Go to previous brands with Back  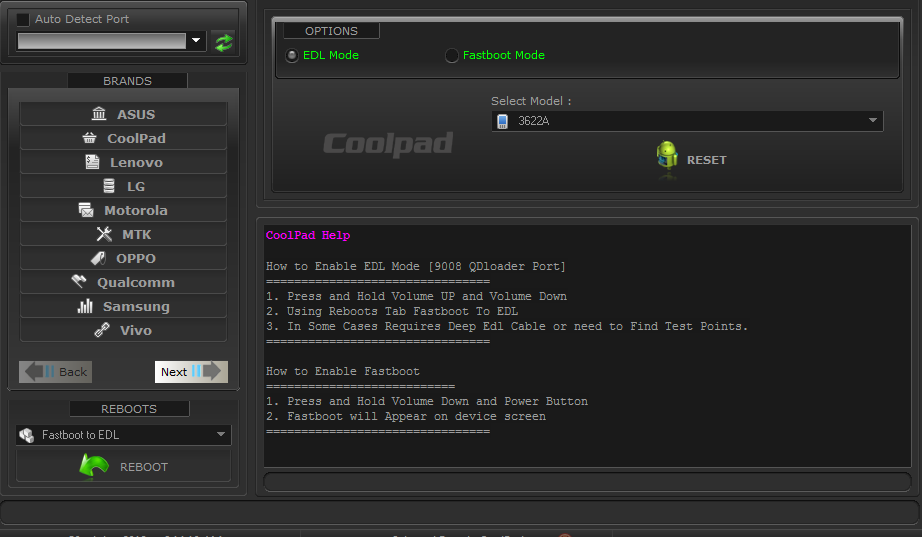(x=55, y=372)
